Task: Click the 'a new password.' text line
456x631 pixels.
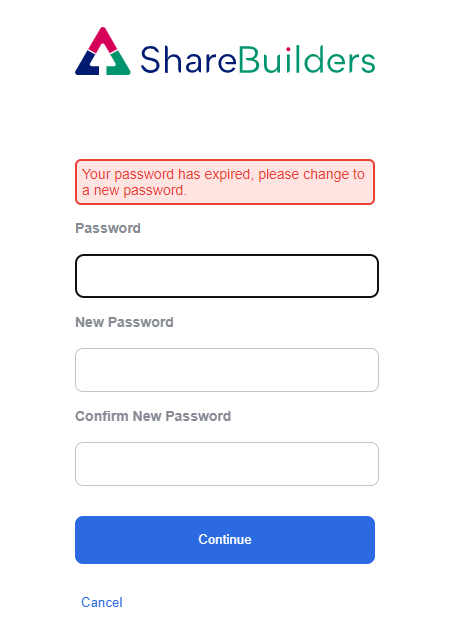Action: click(134, 190)
